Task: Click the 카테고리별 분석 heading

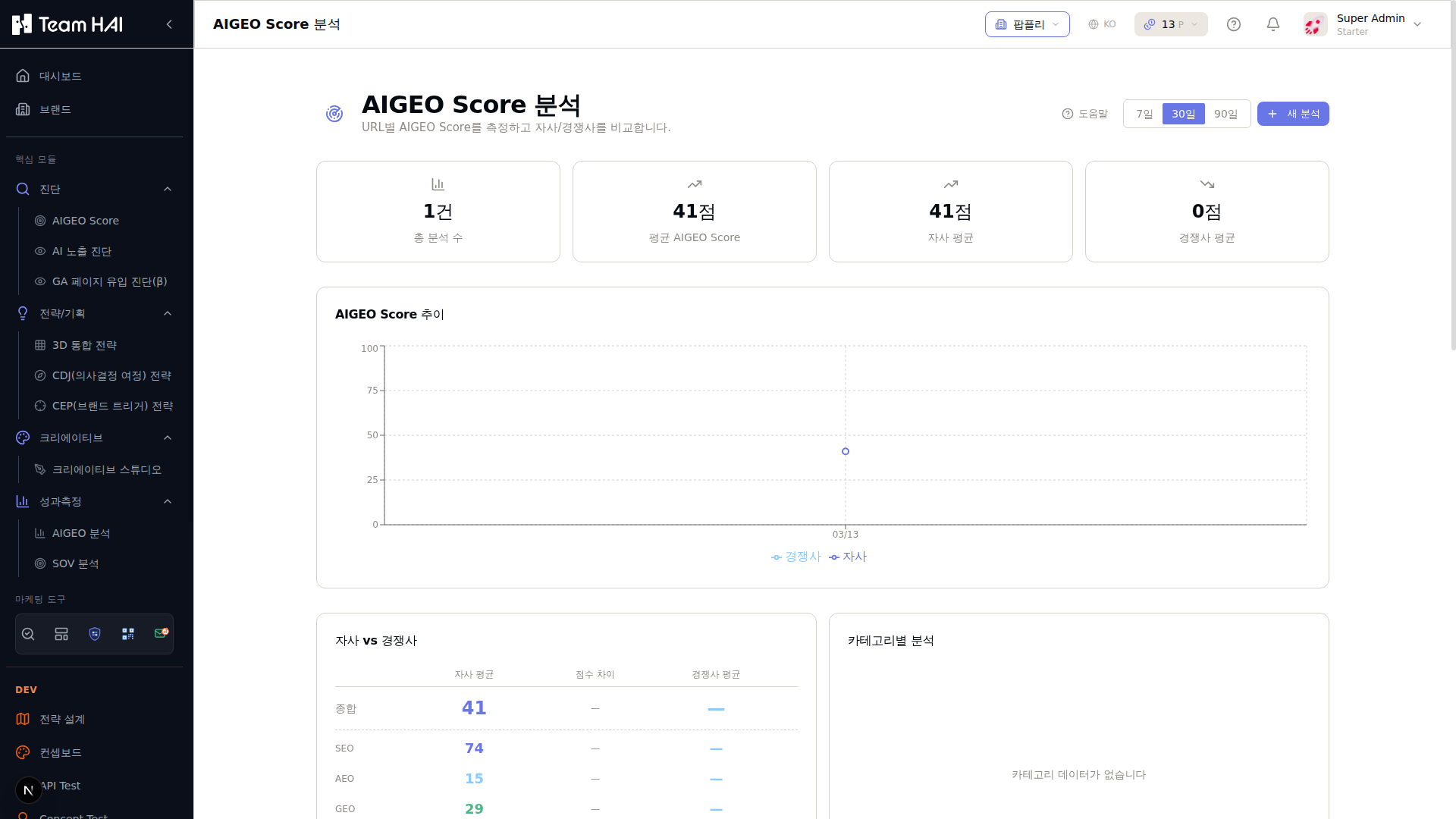Action: pyautogui.click(x=891, y=641)
